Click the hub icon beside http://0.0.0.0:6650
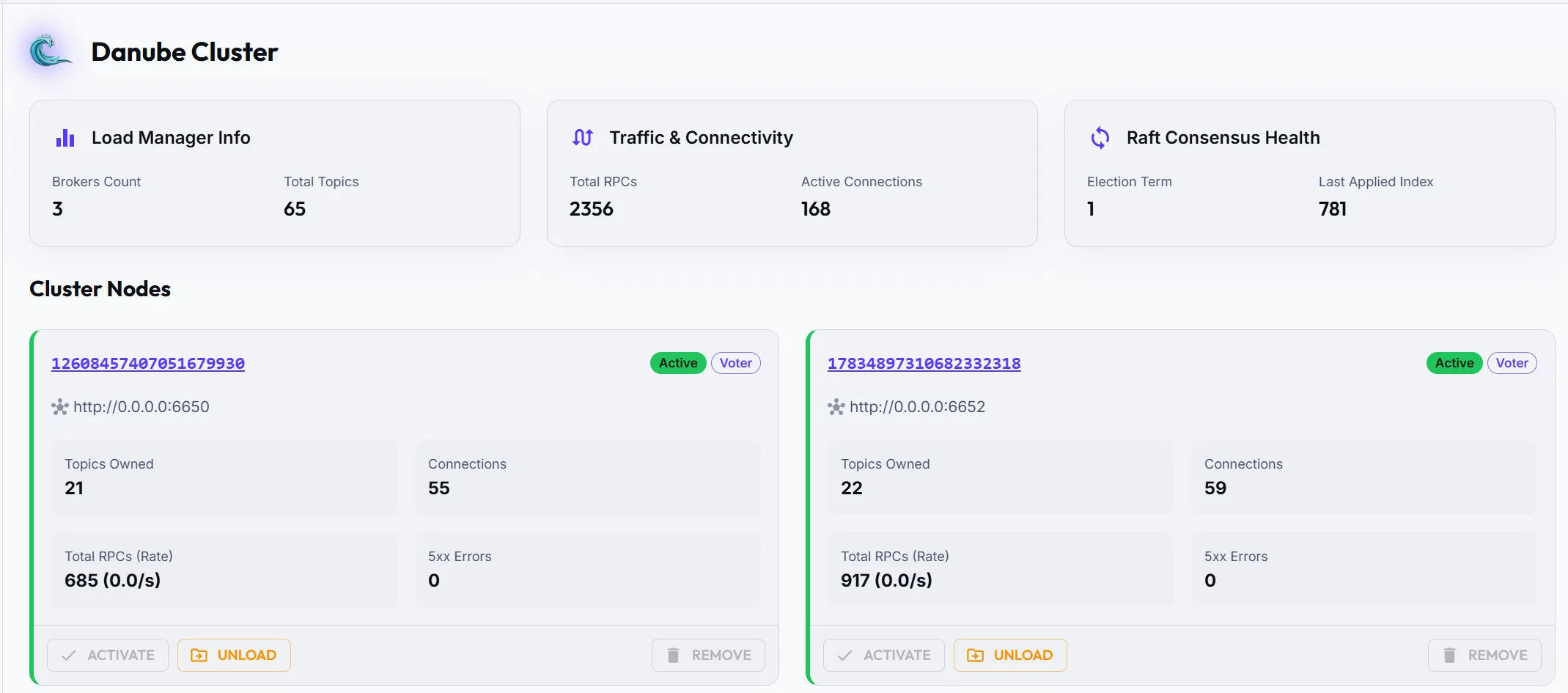The image size is (1568, 693). pos(60,407)
